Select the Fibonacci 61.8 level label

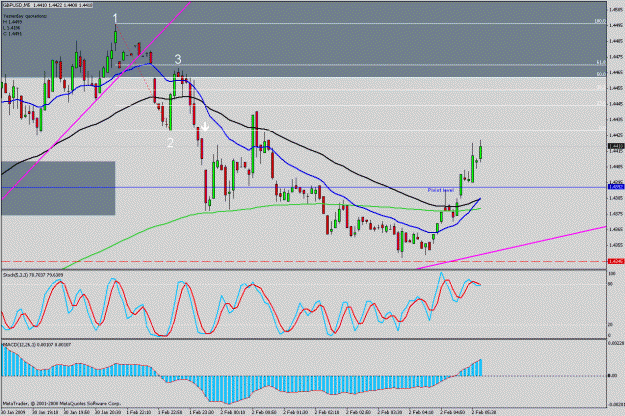tap(601, 62)
